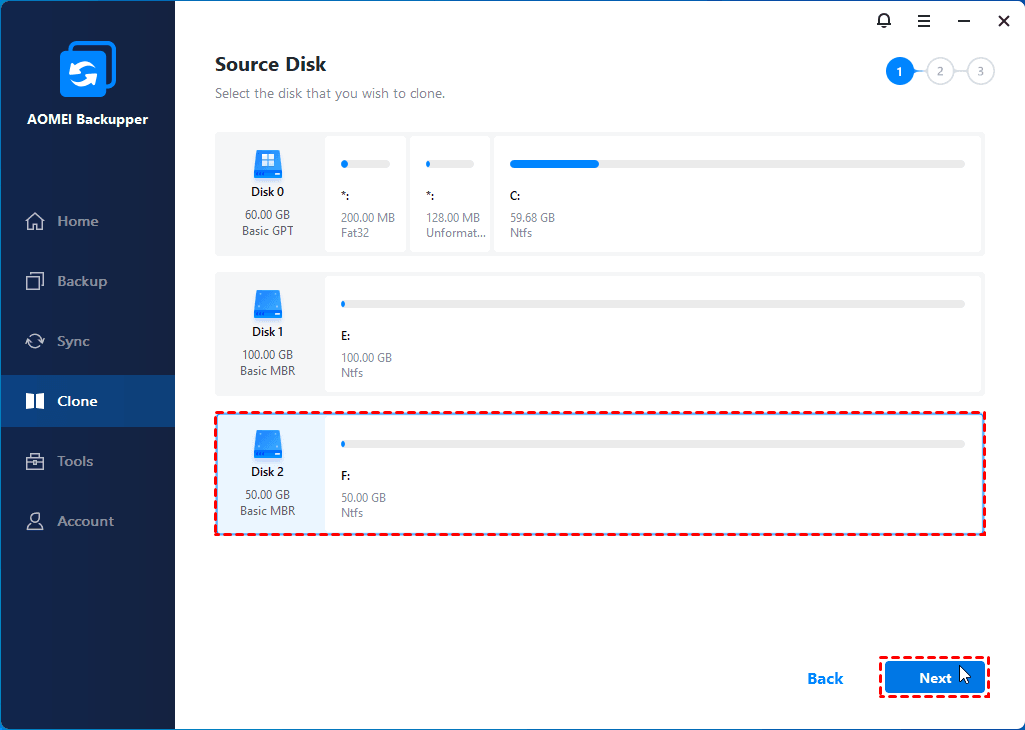
Task: Select the Disk 0 Windows drive icon
Action: tap(267, 164)
